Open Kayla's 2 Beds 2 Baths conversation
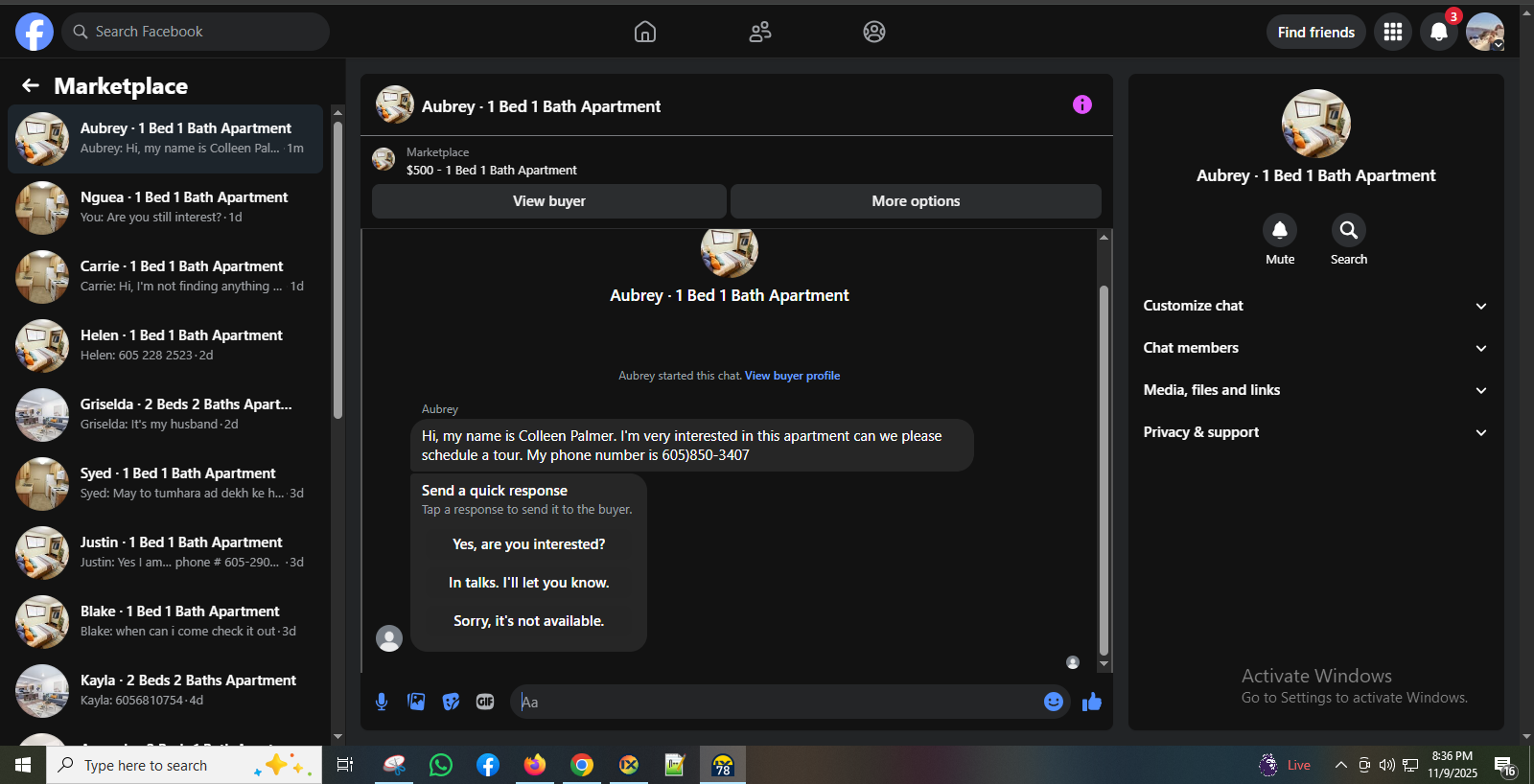1534x784 pixels. point(165,691)
